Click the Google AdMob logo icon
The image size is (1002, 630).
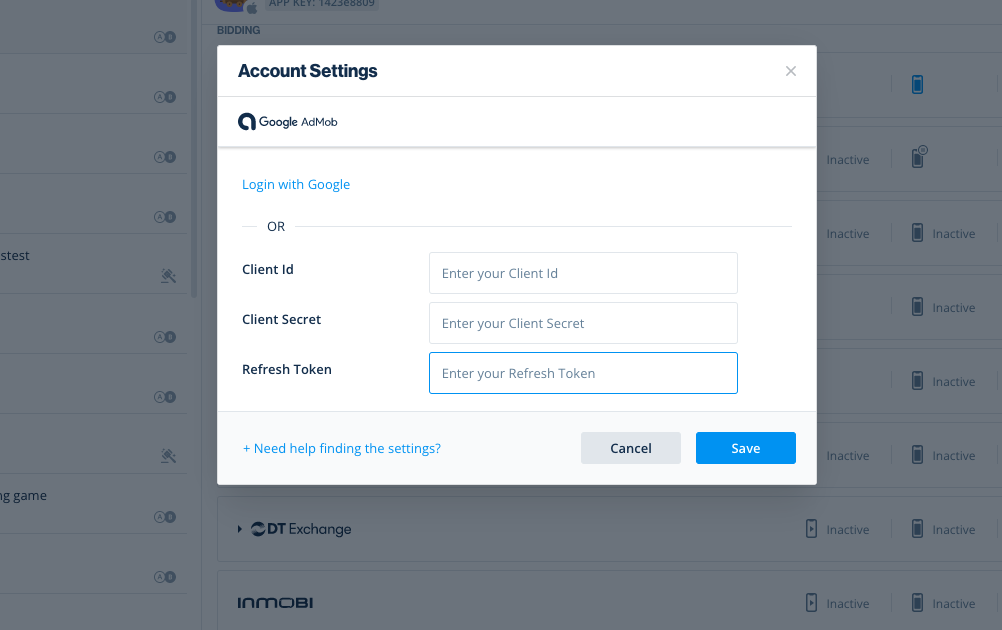coord(247,121)
